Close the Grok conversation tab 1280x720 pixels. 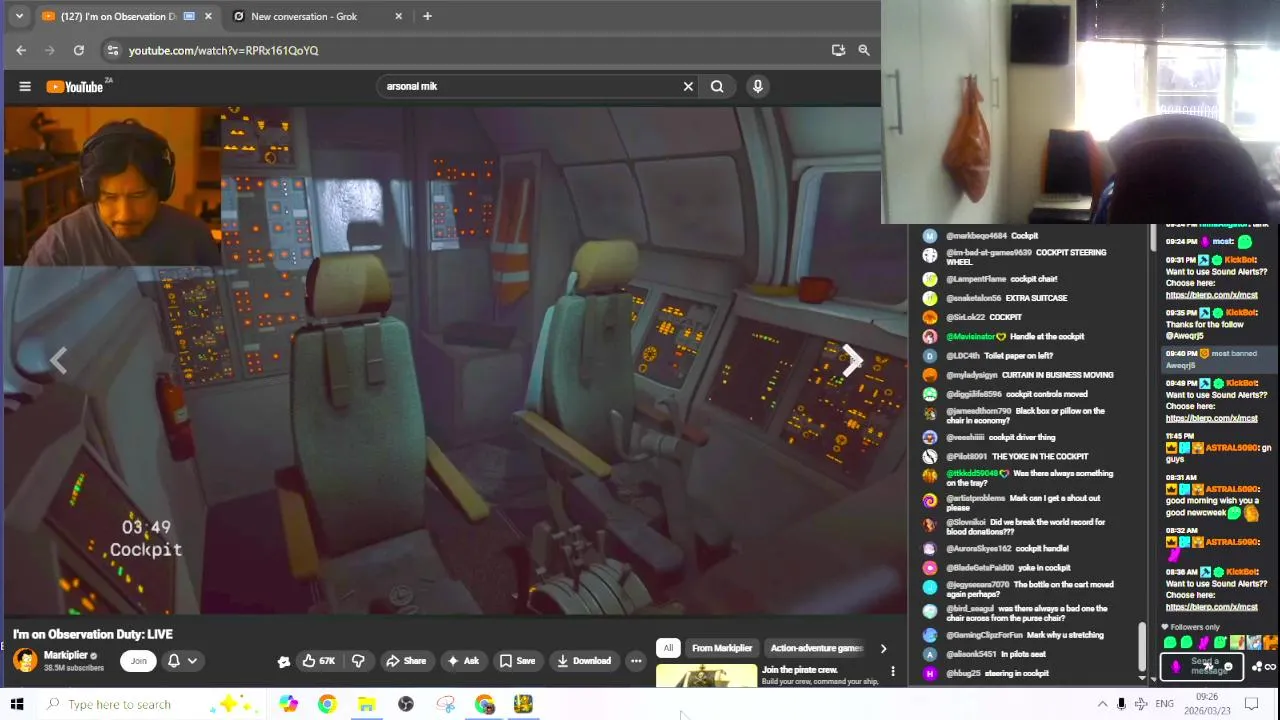coord(399,16)
